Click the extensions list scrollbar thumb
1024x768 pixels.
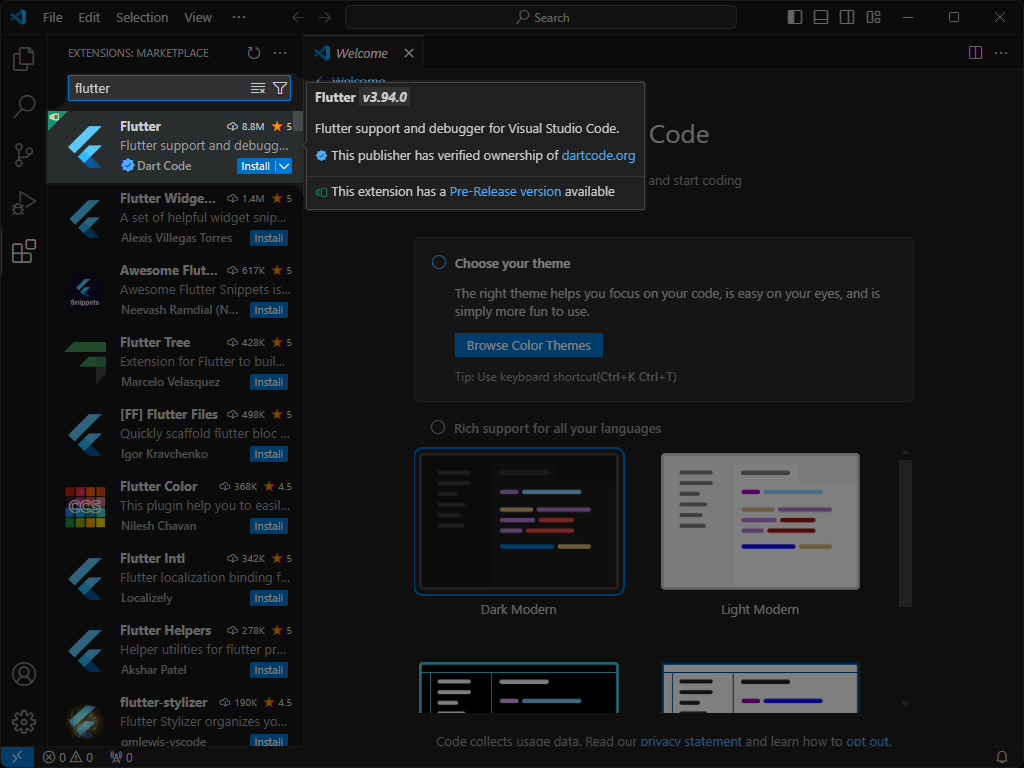(x=298, y=121)
